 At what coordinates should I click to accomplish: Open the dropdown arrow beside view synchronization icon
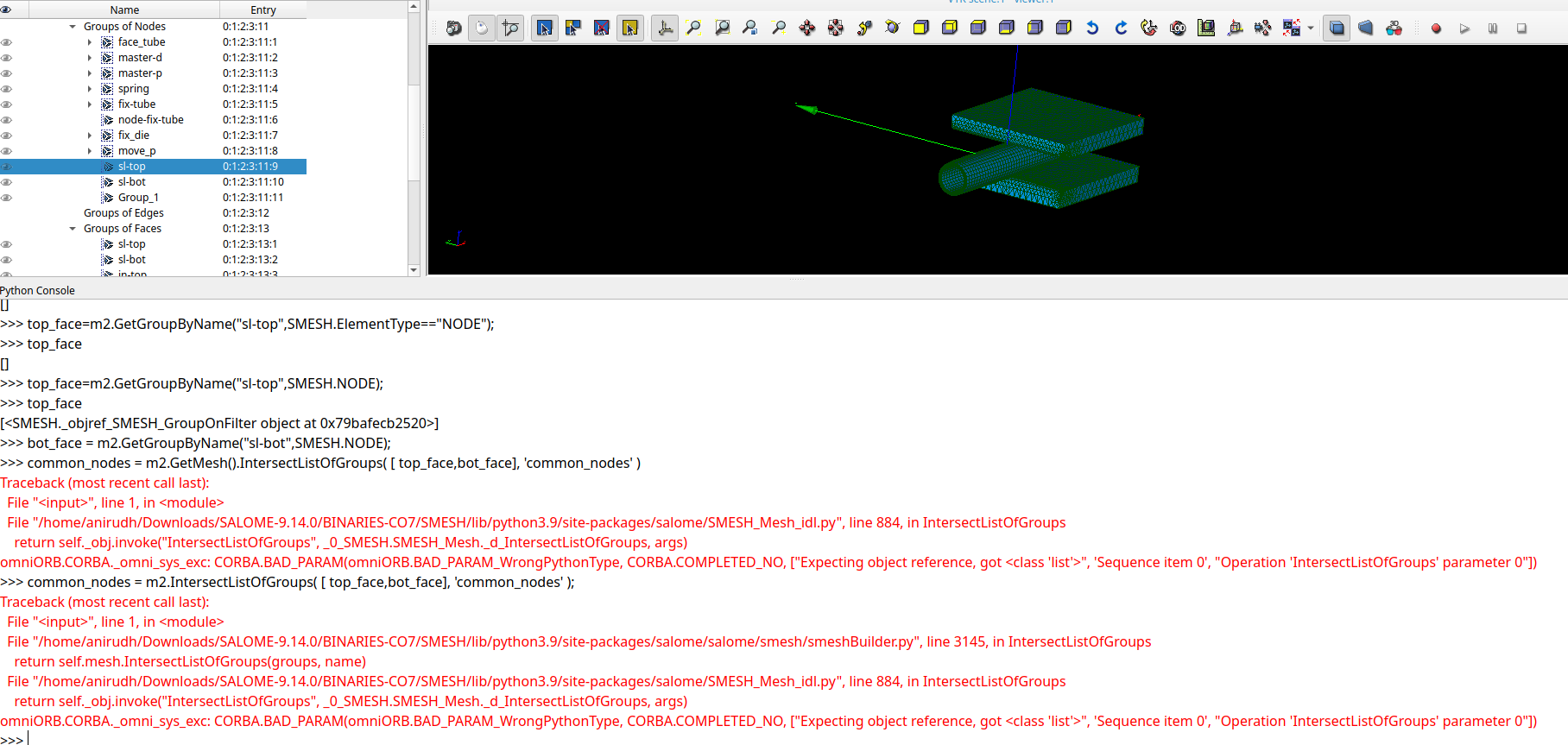1311,28
